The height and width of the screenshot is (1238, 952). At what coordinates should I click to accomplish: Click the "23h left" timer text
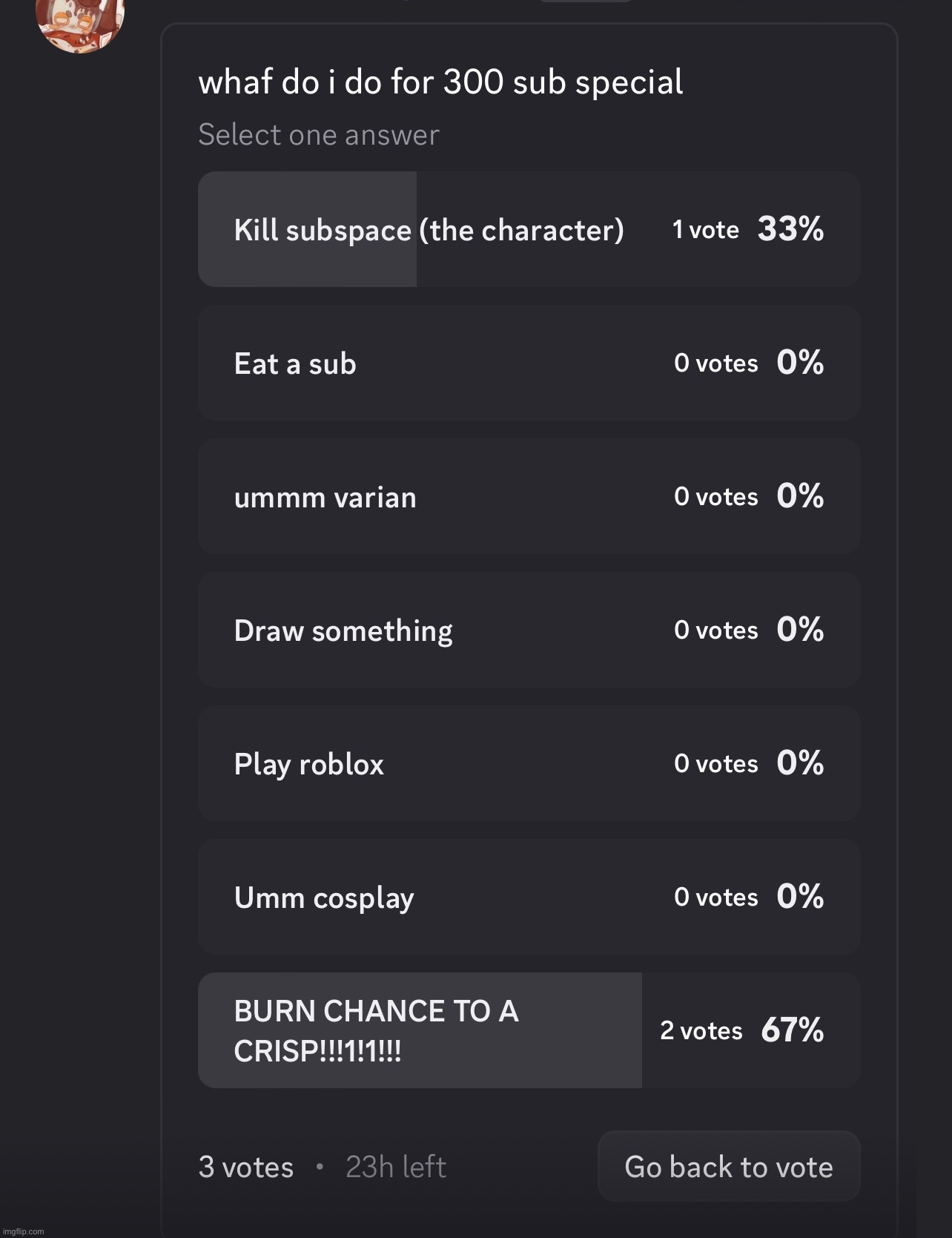coord(396,1166)
